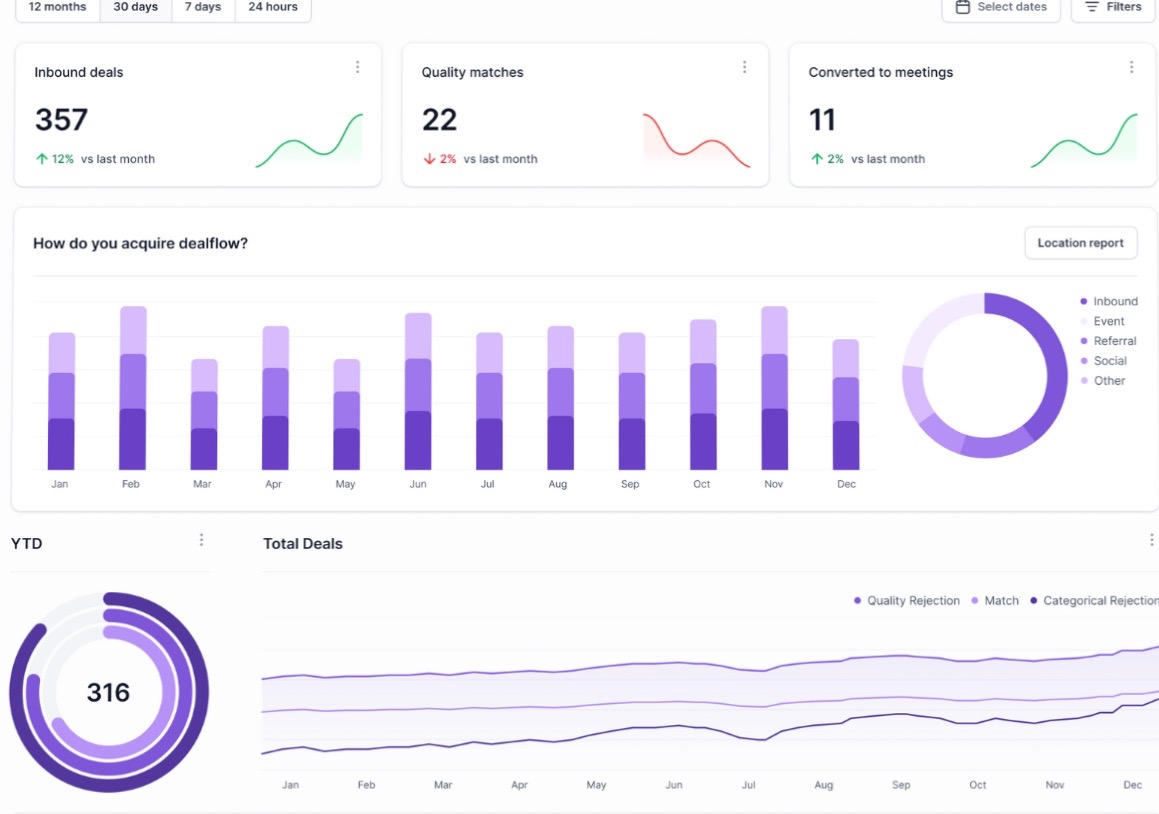This screenshot has height=814, width=1159.
Task: Toggle the Quality Rejection series visibility
Action: point(910,600)
